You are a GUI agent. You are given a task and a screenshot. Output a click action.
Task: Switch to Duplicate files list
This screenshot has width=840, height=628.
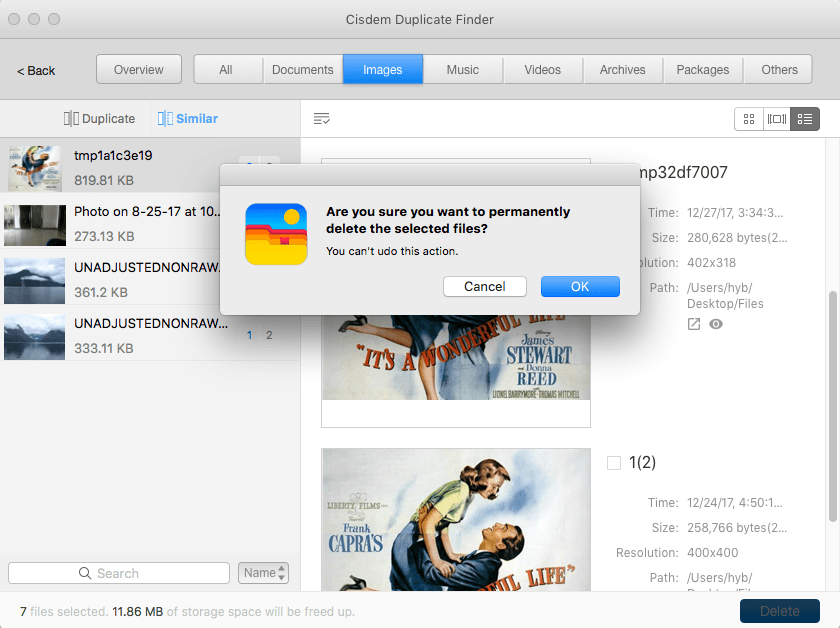(100, 118)
